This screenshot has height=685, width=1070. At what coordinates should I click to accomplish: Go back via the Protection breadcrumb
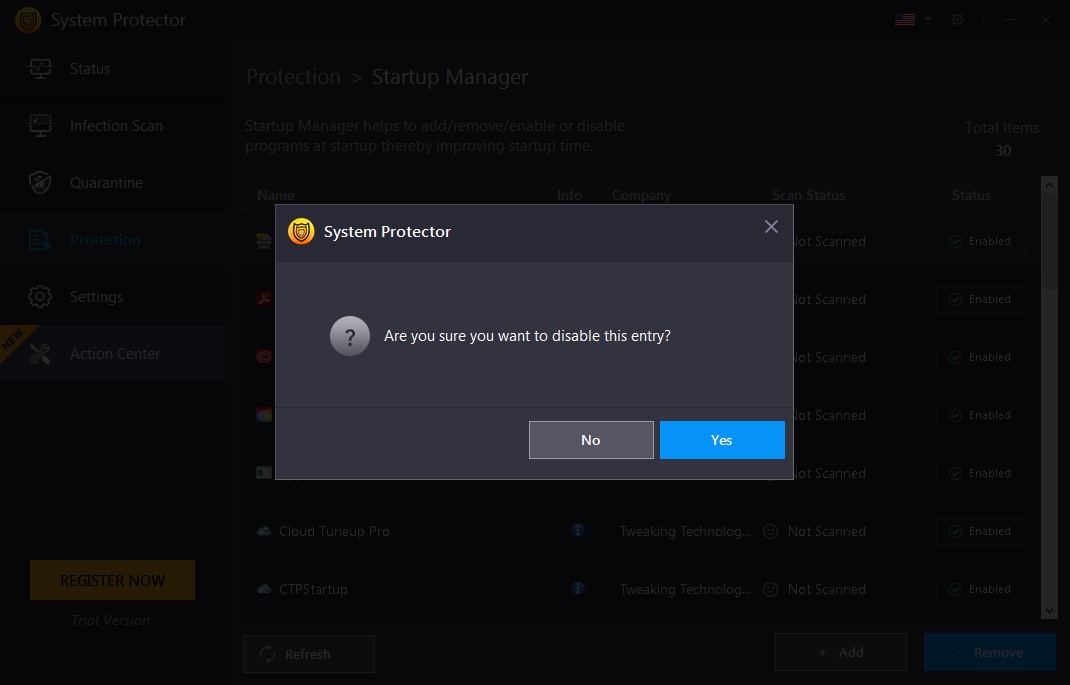pos(293,76)
